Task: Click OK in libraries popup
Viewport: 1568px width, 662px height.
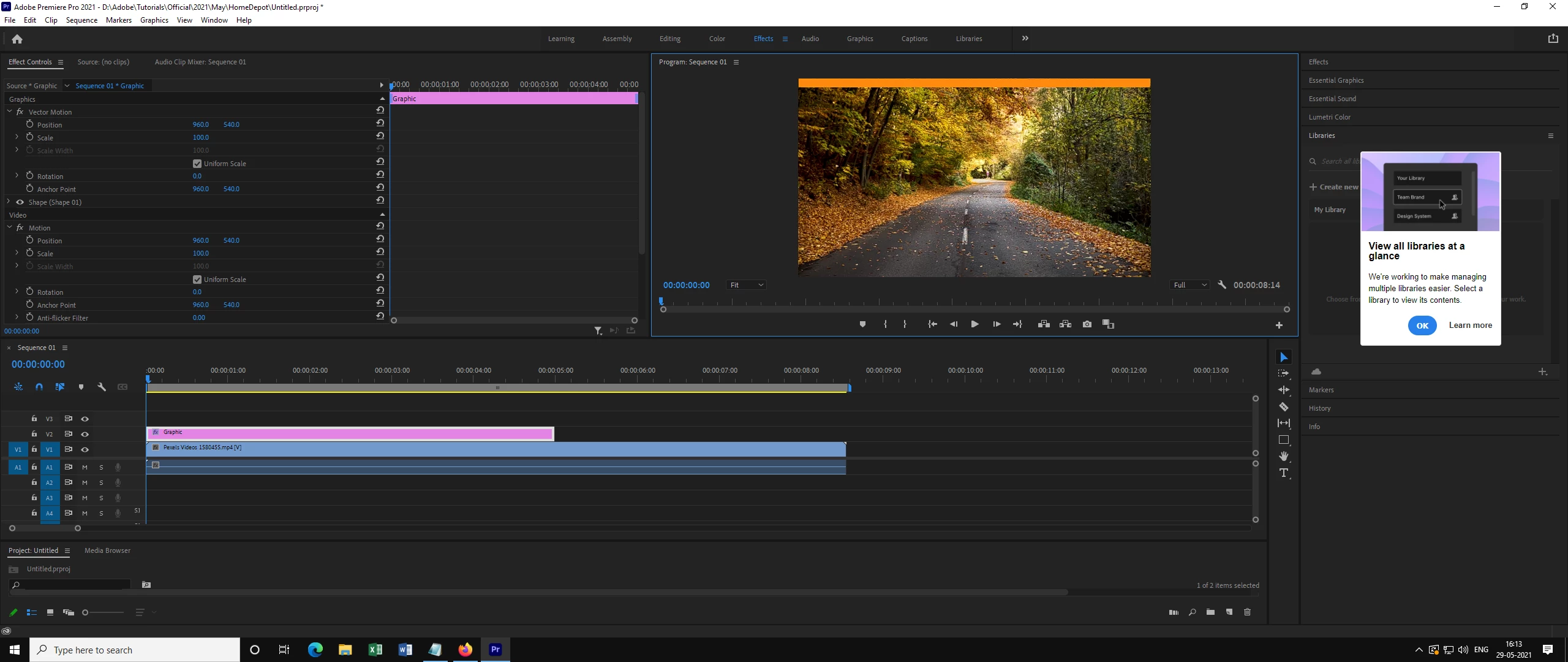Action: point(1422,325)
